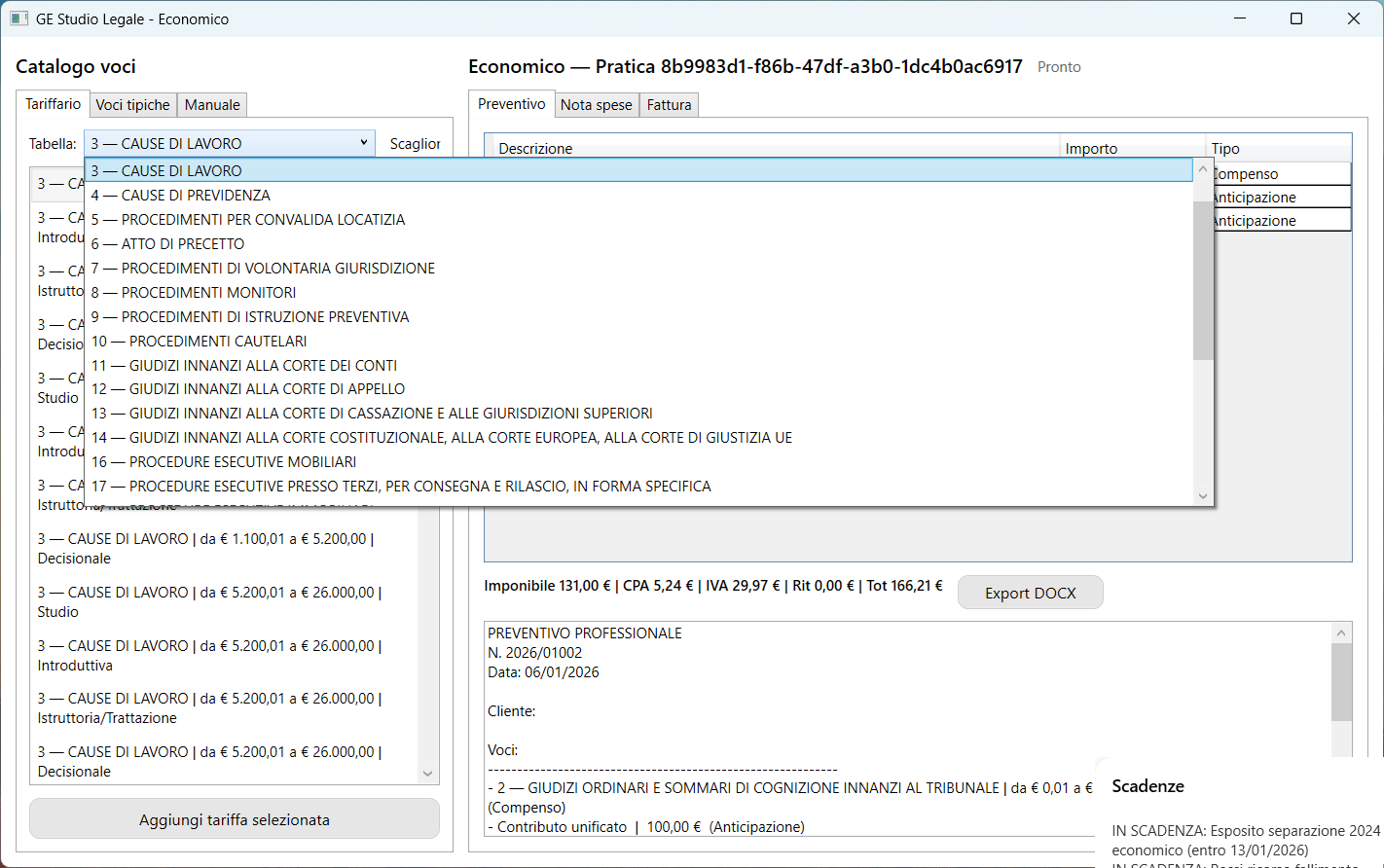The height and width of the screenshot is (868, 1384).
Task: Click the app icon in title bar
Action: 18,18
